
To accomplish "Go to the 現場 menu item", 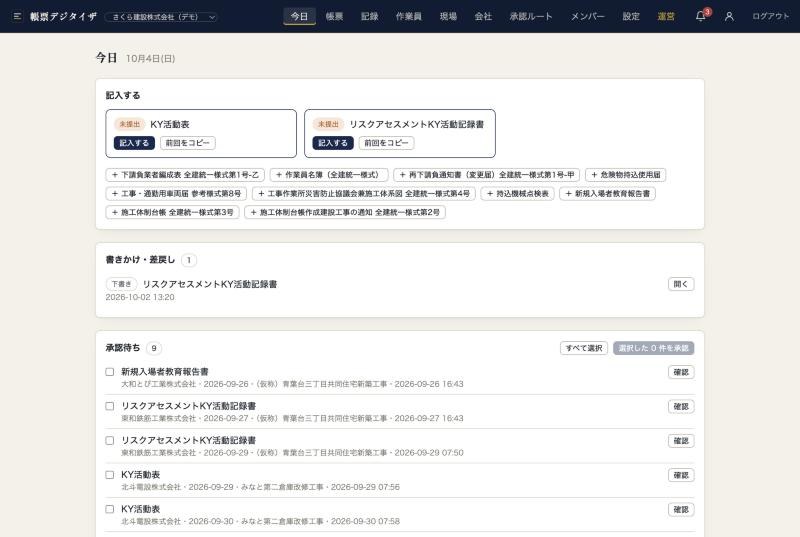I will pyautogui.click(x=448, y=16).
